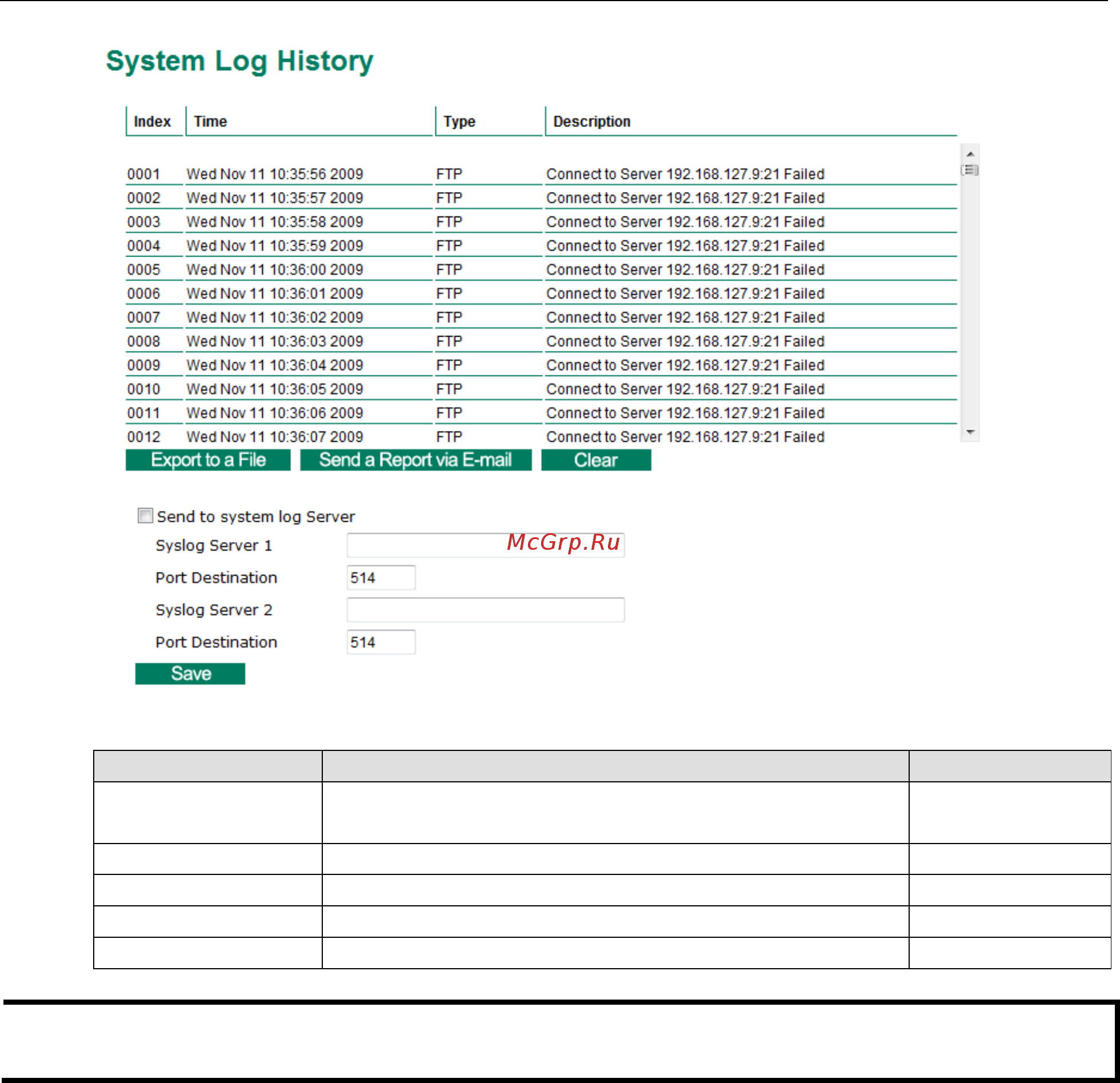
Task: Select the Time column header
Action: 210,122
